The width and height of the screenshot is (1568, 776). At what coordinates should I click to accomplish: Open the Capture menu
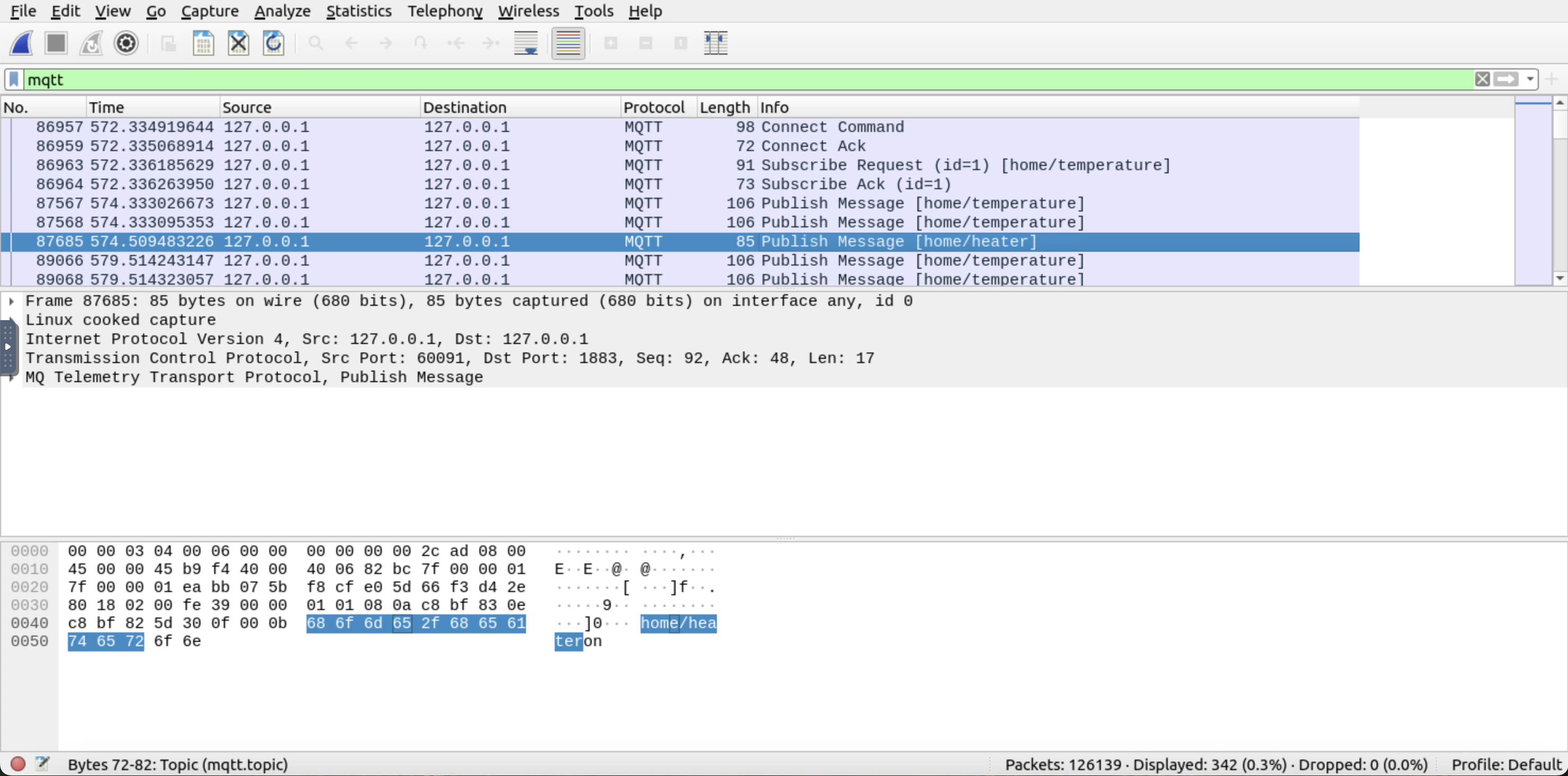pyautogui.click(x=209, y=11)
